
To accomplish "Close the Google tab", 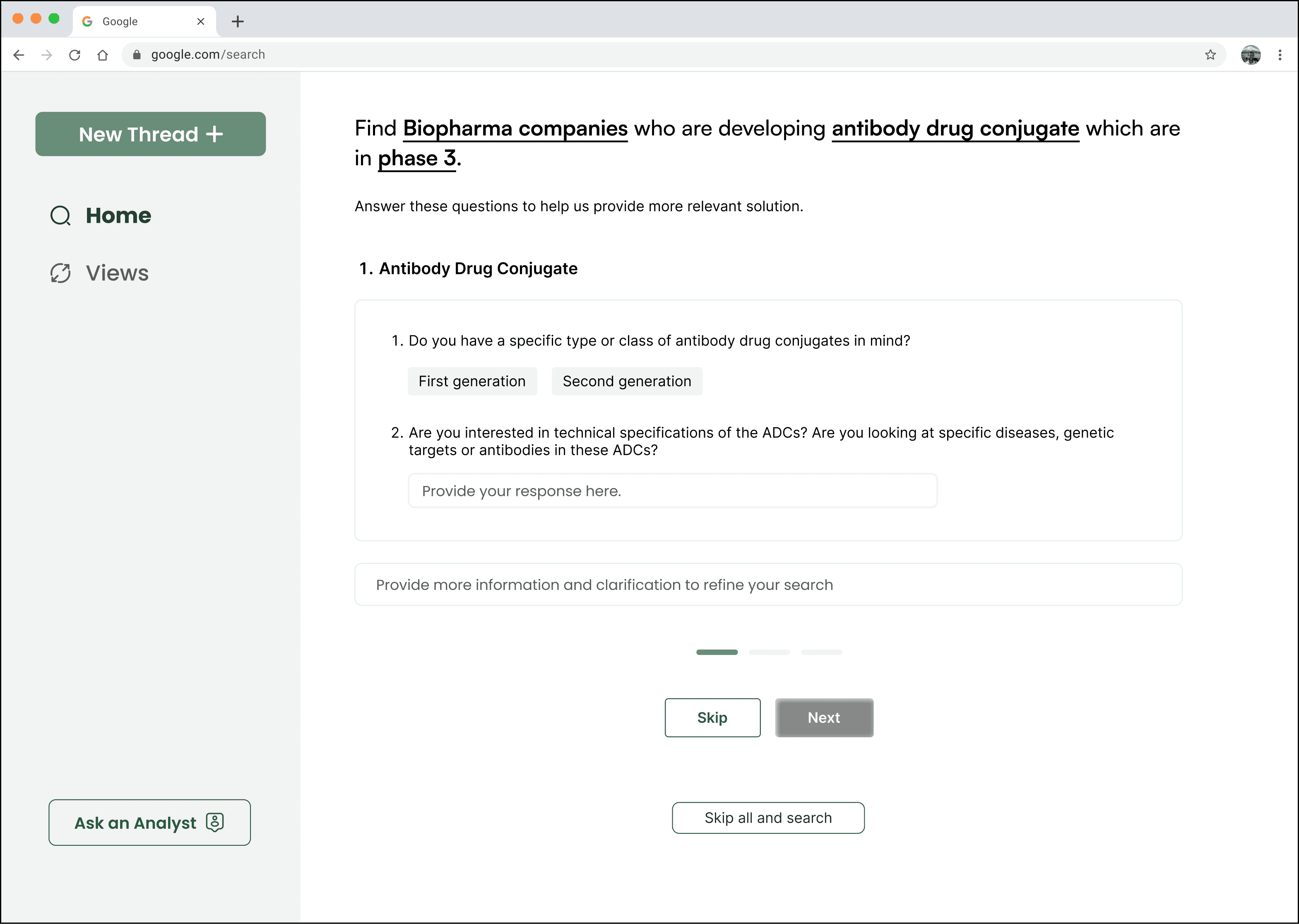I will click(200, 22).
